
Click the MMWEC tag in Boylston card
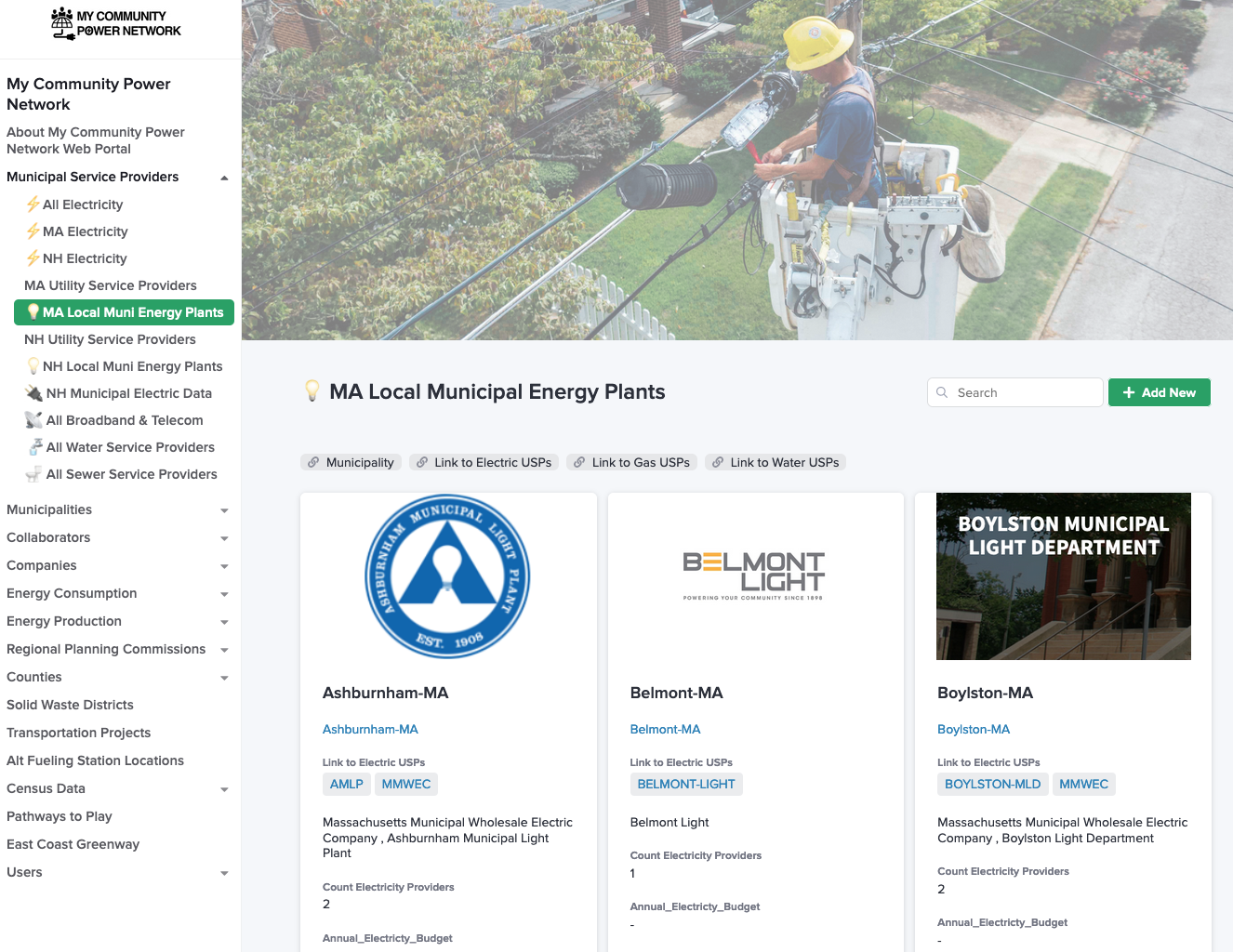[x=1084, y=784]
